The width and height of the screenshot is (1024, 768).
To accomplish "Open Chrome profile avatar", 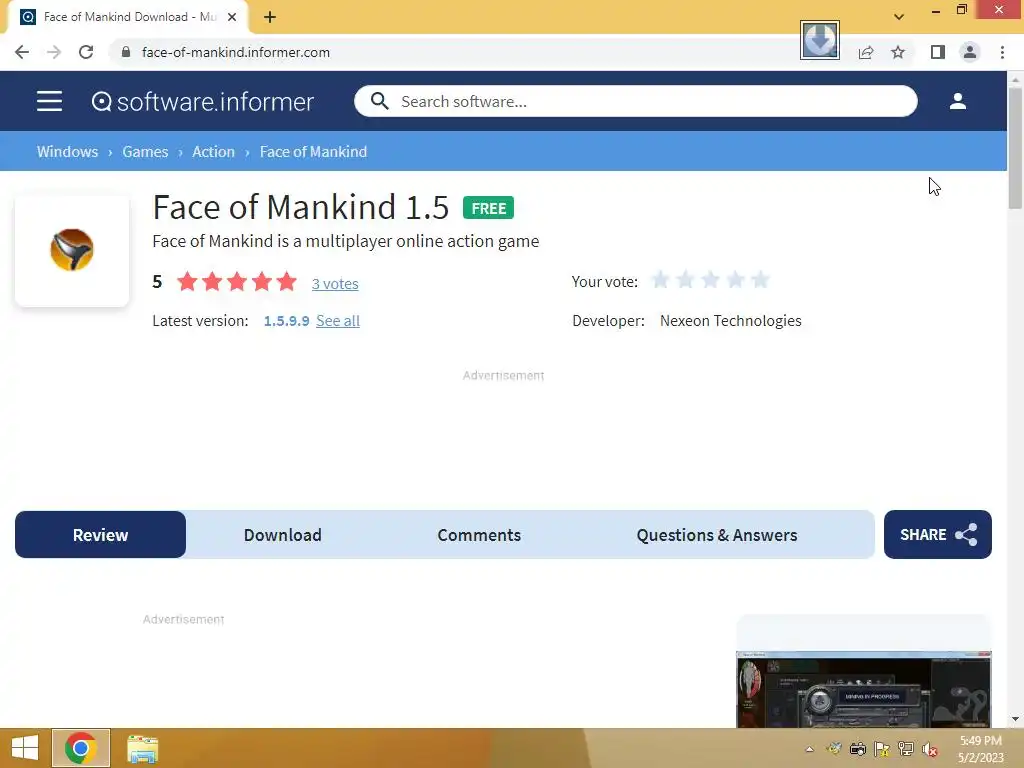I will [x=970, y=52].
